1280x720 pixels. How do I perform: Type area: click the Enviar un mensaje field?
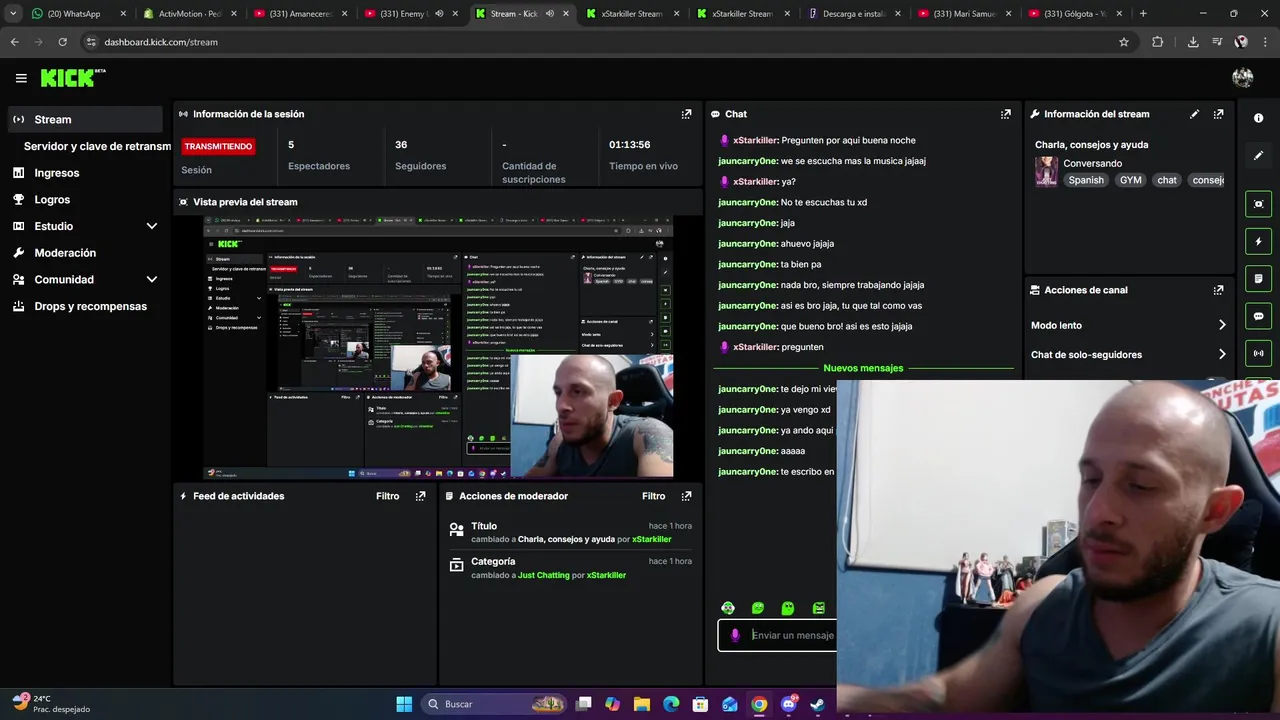[x=778, y=635]
